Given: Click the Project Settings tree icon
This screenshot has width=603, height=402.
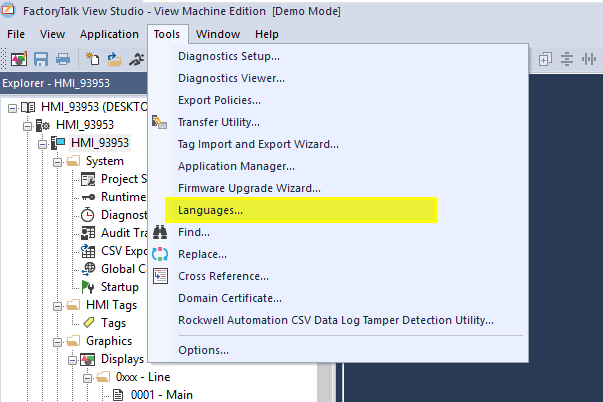Looking at the screenshot, I should click(88, 179).
